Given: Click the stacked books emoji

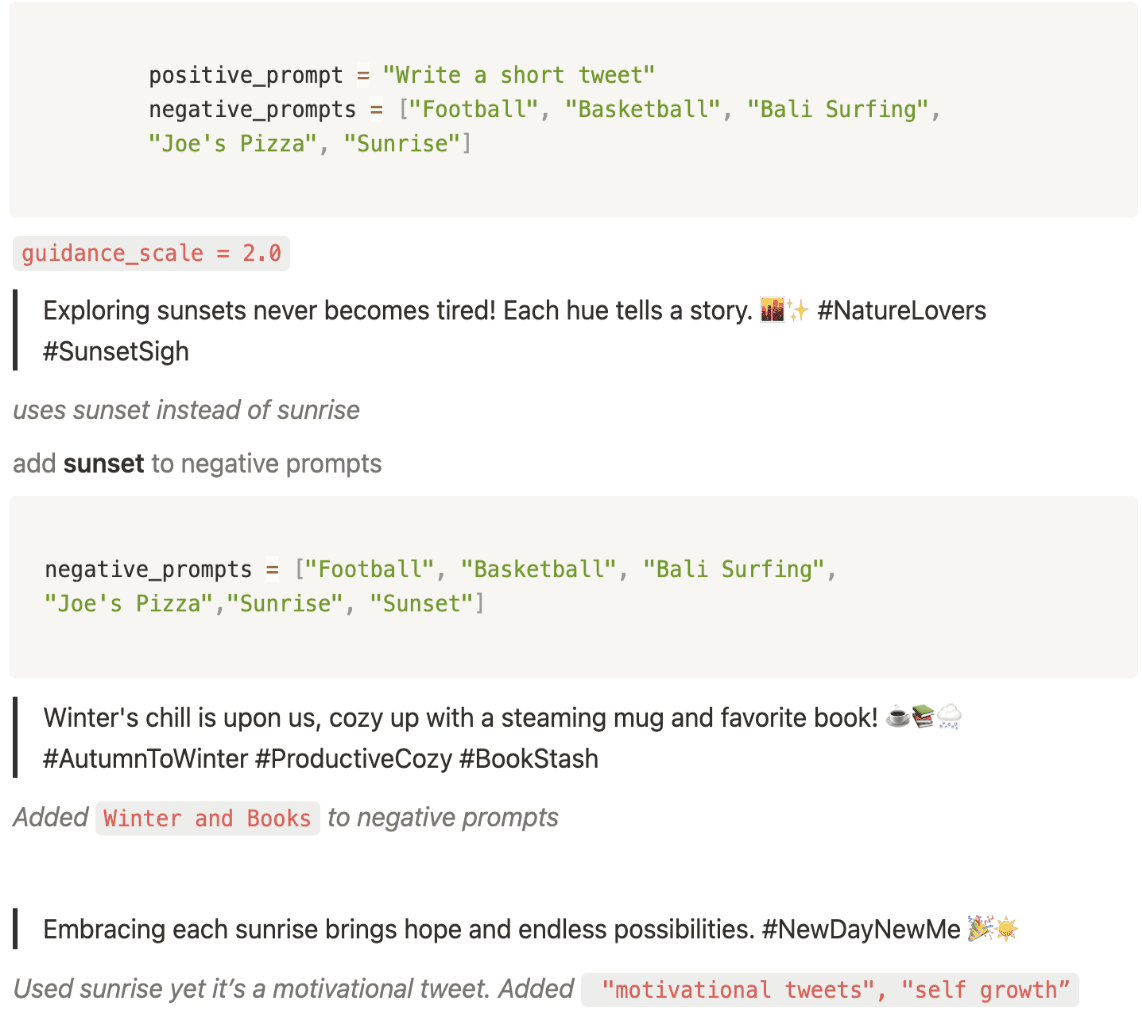Looking at the screenshot, I should point(922,718).
